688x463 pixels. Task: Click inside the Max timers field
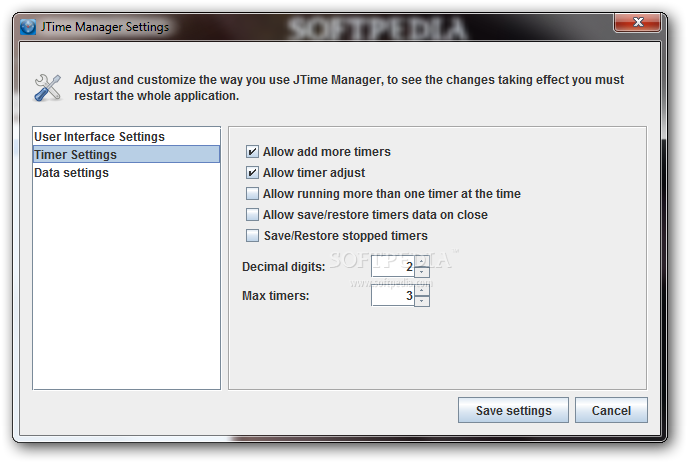tap(393, 295)
